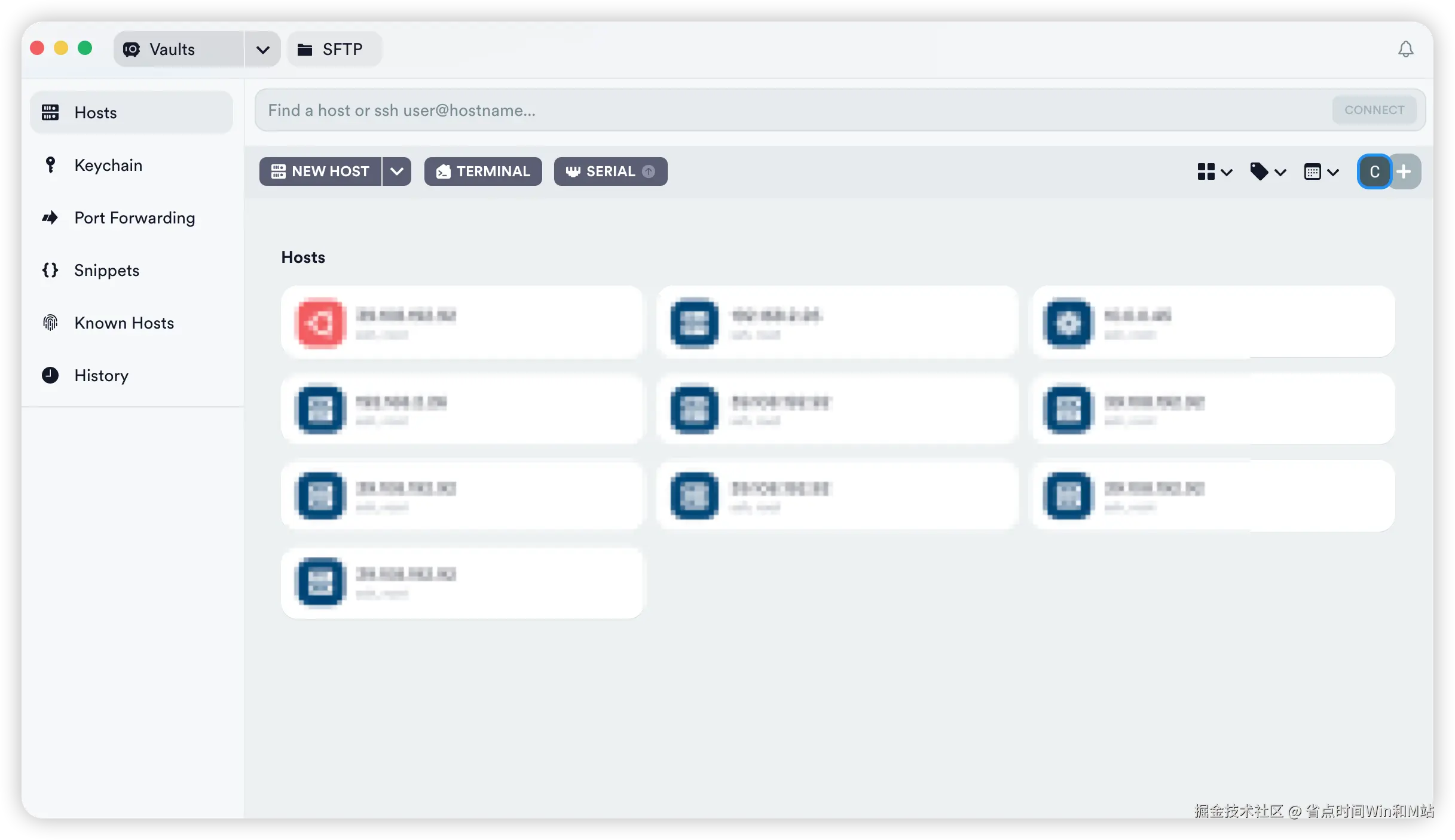Image resolution: width=1455 pixels, height=840 pixels.
Task: Open the sort order dropdown
Action: [1321, 172]
